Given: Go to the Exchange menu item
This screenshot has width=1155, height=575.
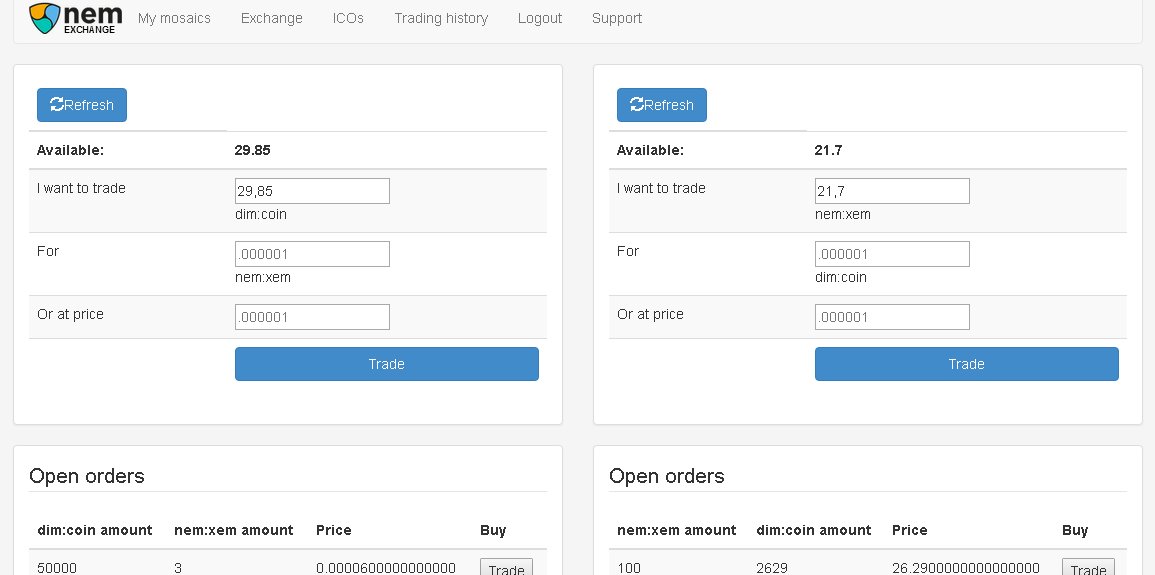Looking at the screenshot, I should [x=272, y=18].
